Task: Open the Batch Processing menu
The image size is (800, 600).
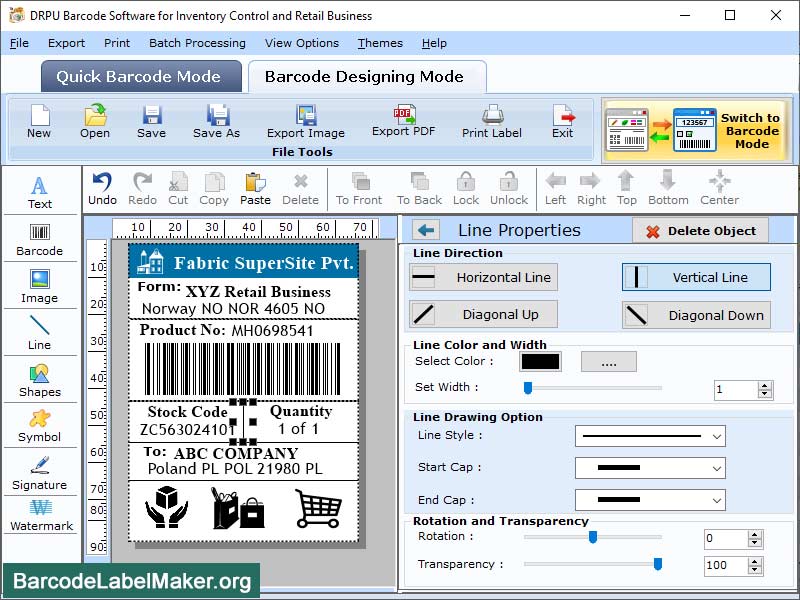Action: [x=197, y=43]
